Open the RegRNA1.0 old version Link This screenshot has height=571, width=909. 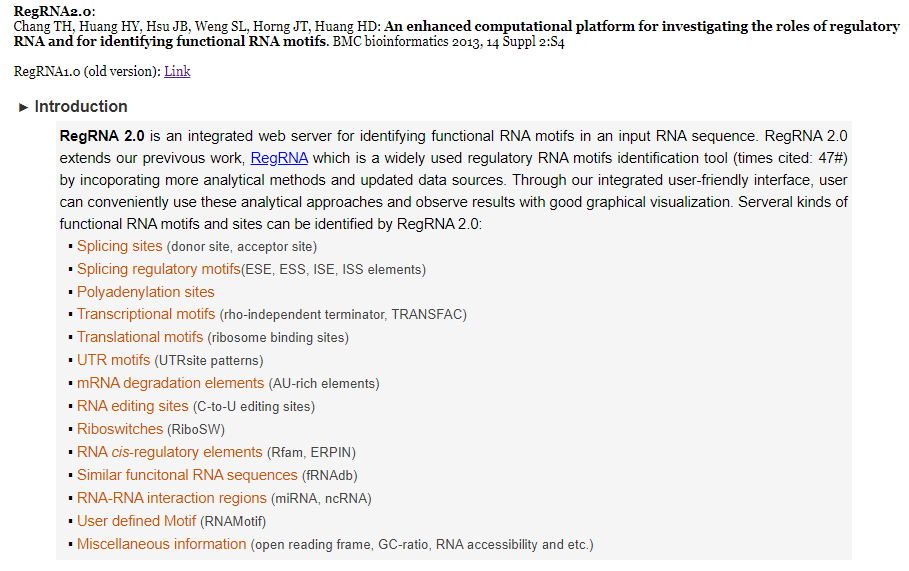[177, 71]
